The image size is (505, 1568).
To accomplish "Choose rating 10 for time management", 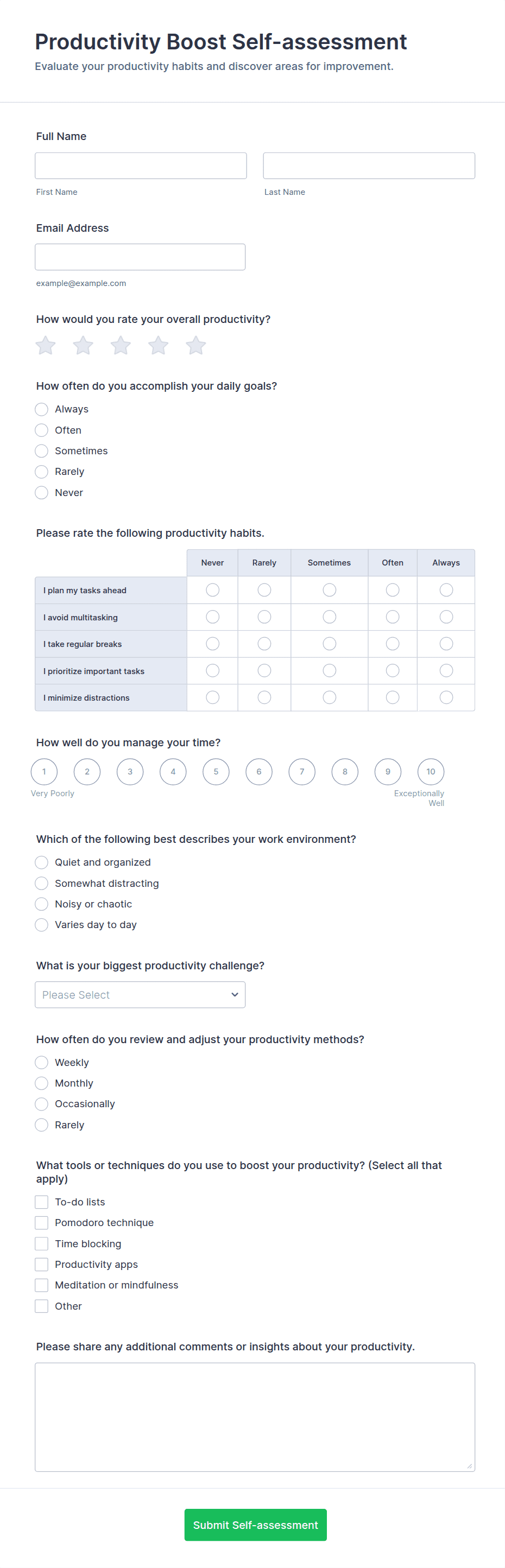I will [431, 771].
